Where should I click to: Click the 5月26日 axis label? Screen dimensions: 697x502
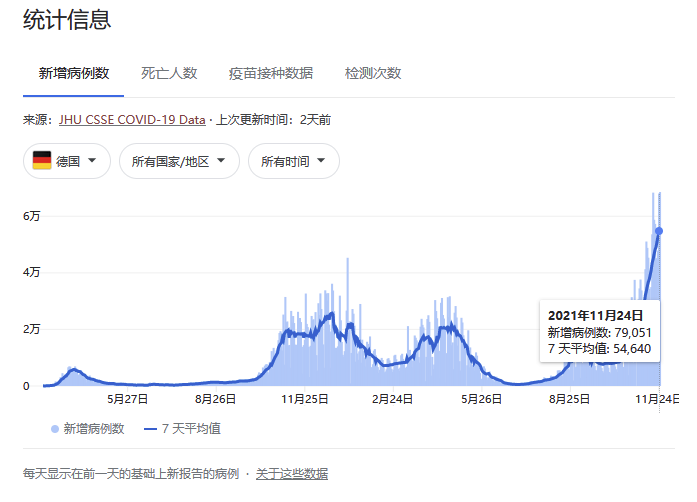tap(481, 399)
